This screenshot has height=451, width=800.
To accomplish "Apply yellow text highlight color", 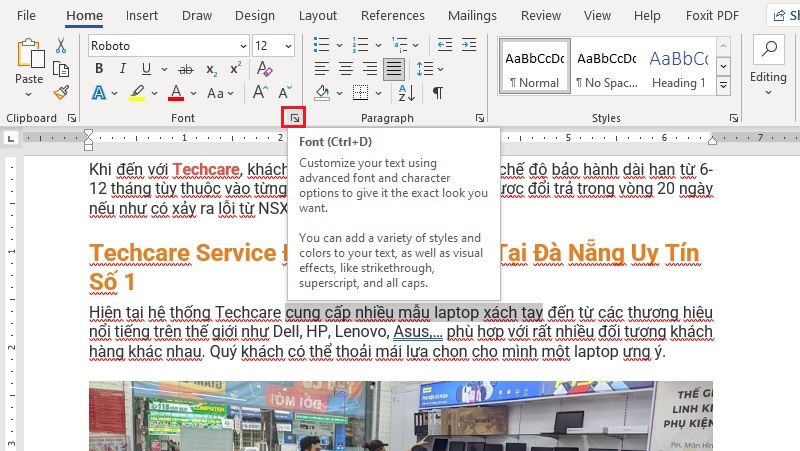I will pos(137,93).
